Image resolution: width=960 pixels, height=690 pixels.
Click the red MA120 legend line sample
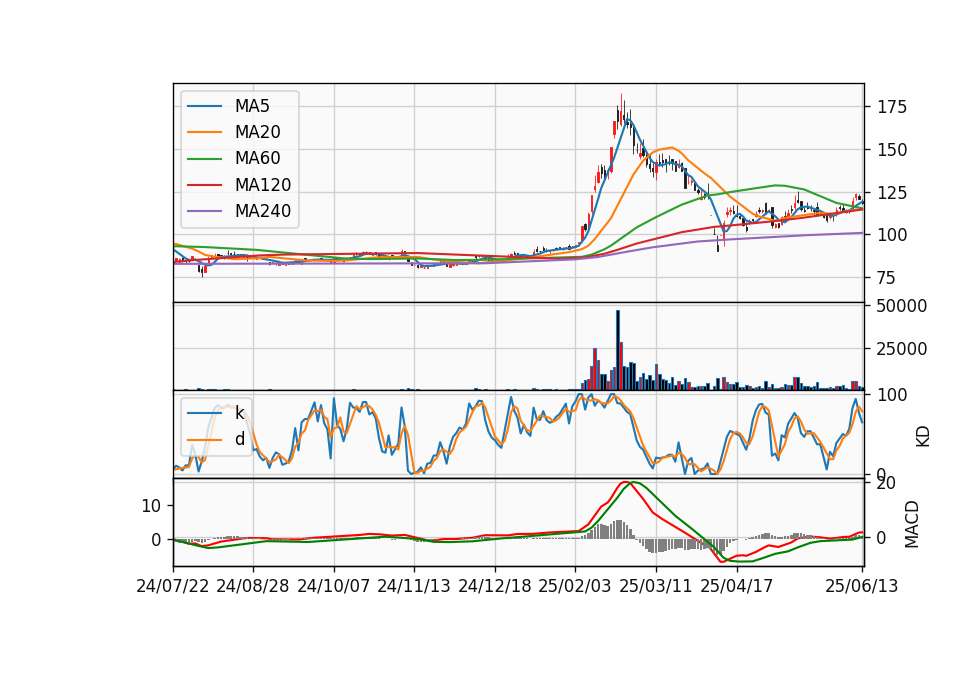click(204, 185)
